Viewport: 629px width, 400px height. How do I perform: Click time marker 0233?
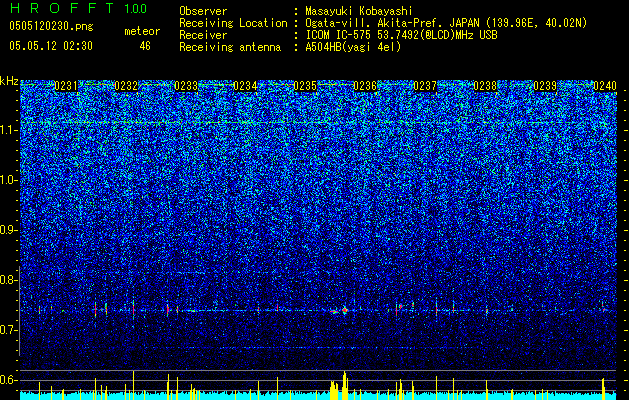pyautogui.click(x=186, y=86)
